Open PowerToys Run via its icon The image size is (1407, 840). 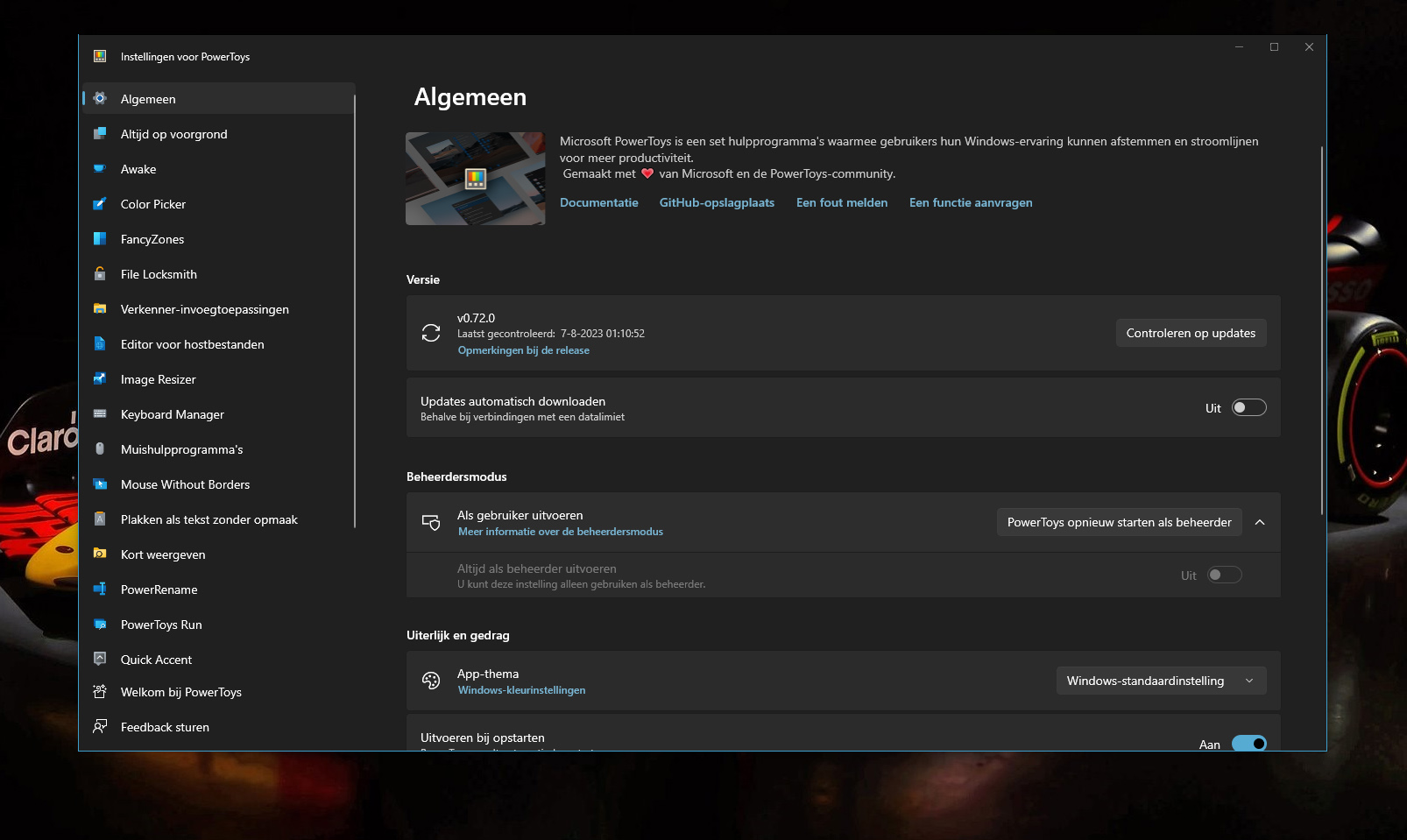coord(101,625)
